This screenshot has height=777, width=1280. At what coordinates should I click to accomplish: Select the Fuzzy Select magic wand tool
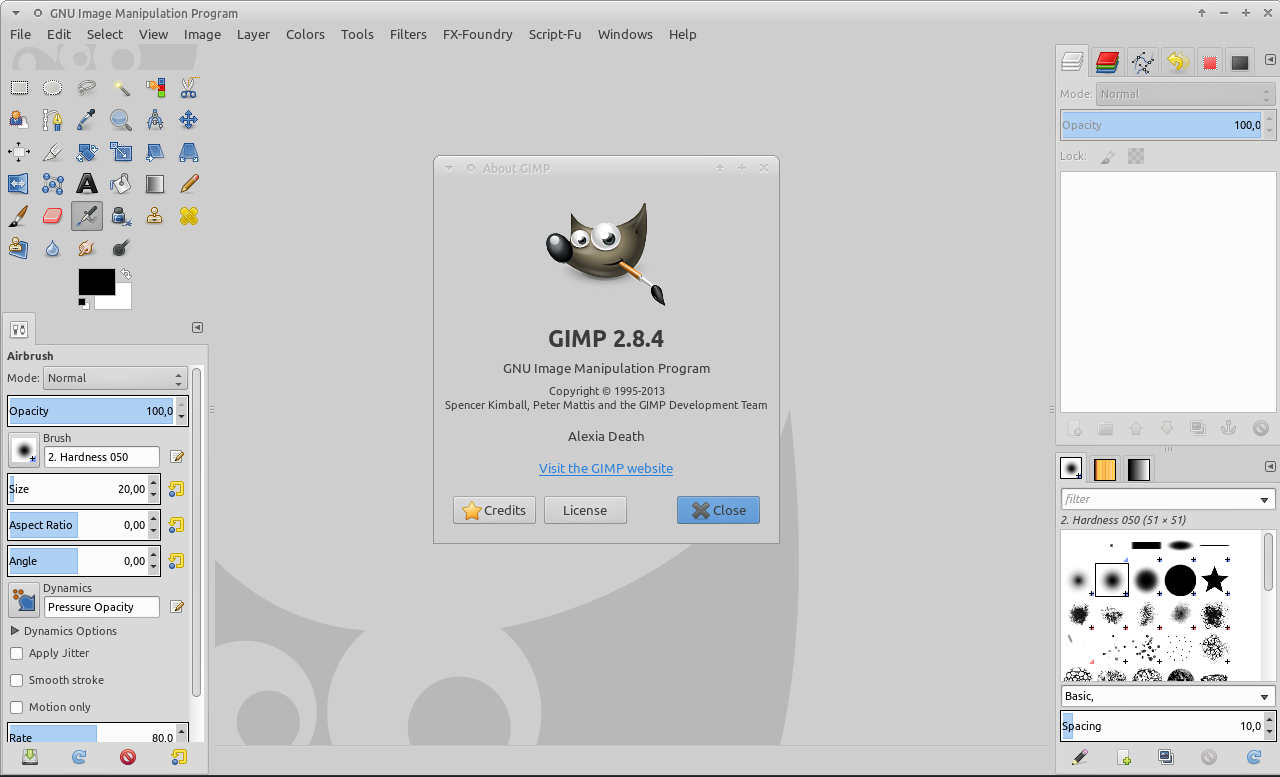click(121, 88)
